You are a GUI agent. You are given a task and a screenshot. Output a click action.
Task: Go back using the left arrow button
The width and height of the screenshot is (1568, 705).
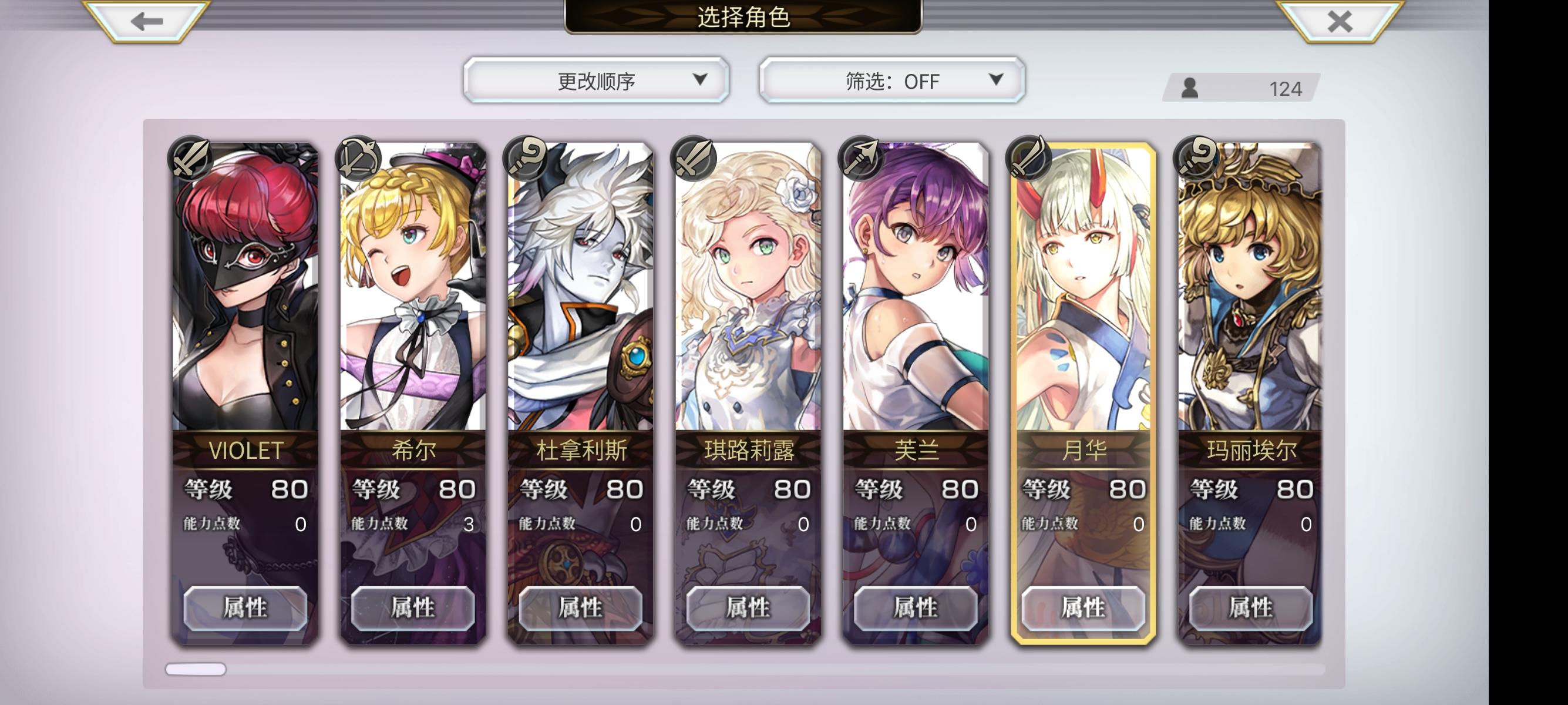point(147,21)
